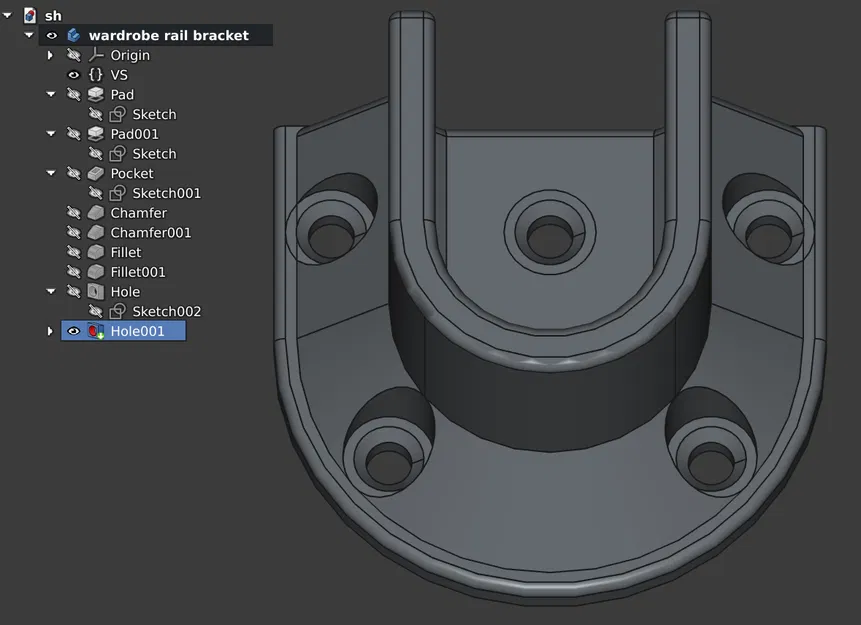The image size is (861, 625).
Task: Click the Chamfer001 feature icon
Action: [x=96, y=232]
